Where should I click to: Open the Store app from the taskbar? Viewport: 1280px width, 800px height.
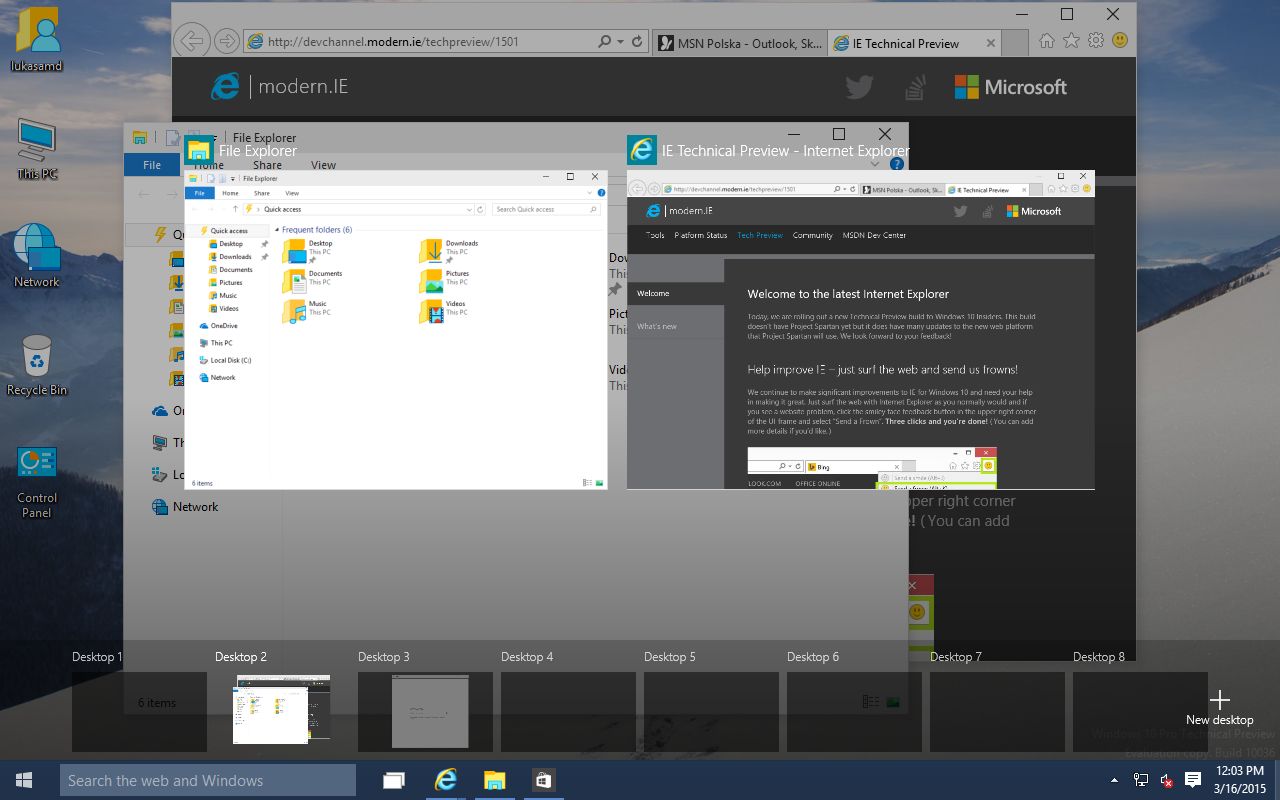coord(542,780)
